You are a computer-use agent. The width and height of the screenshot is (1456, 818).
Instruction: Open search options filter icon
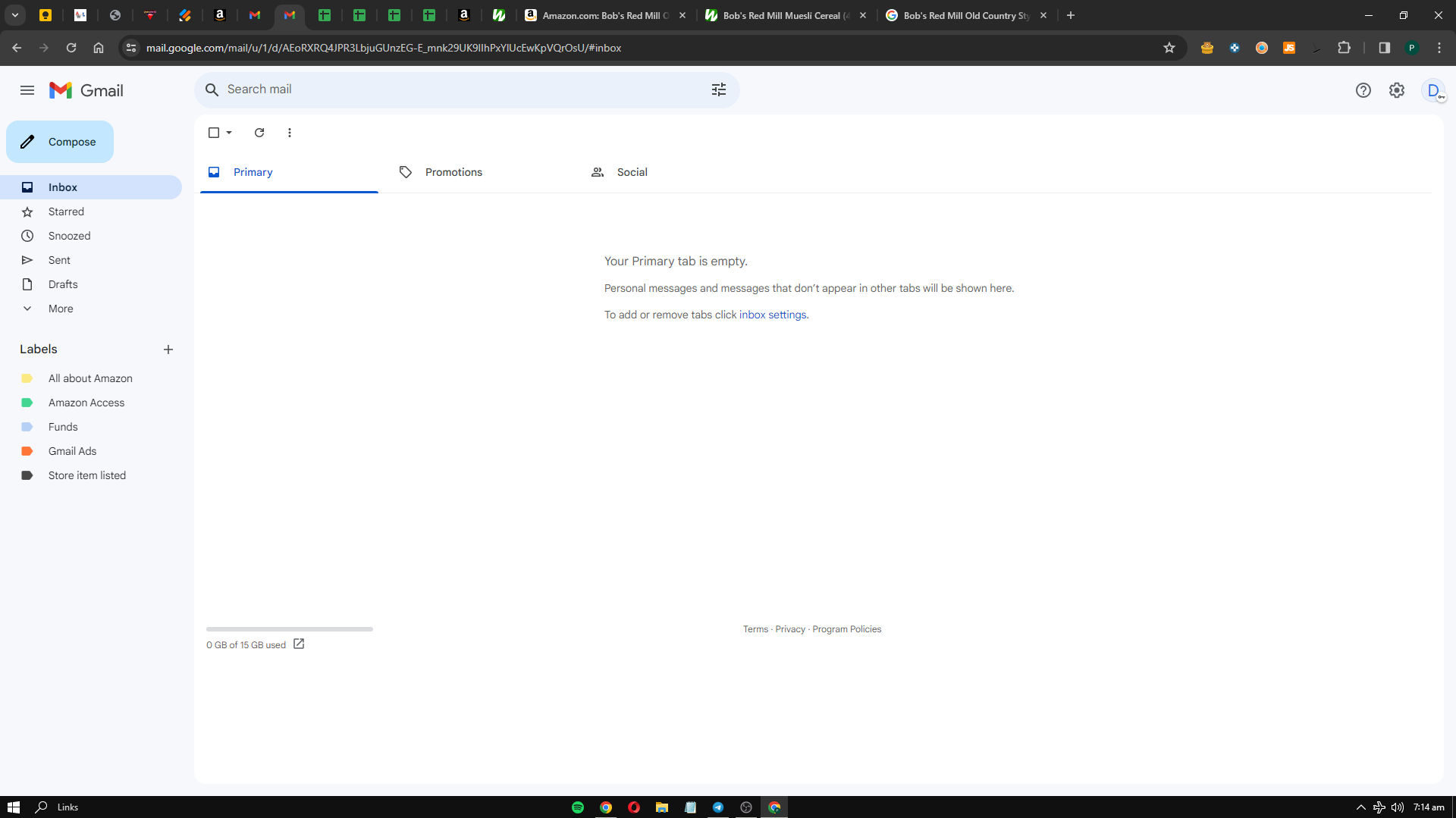coord(719,89)
